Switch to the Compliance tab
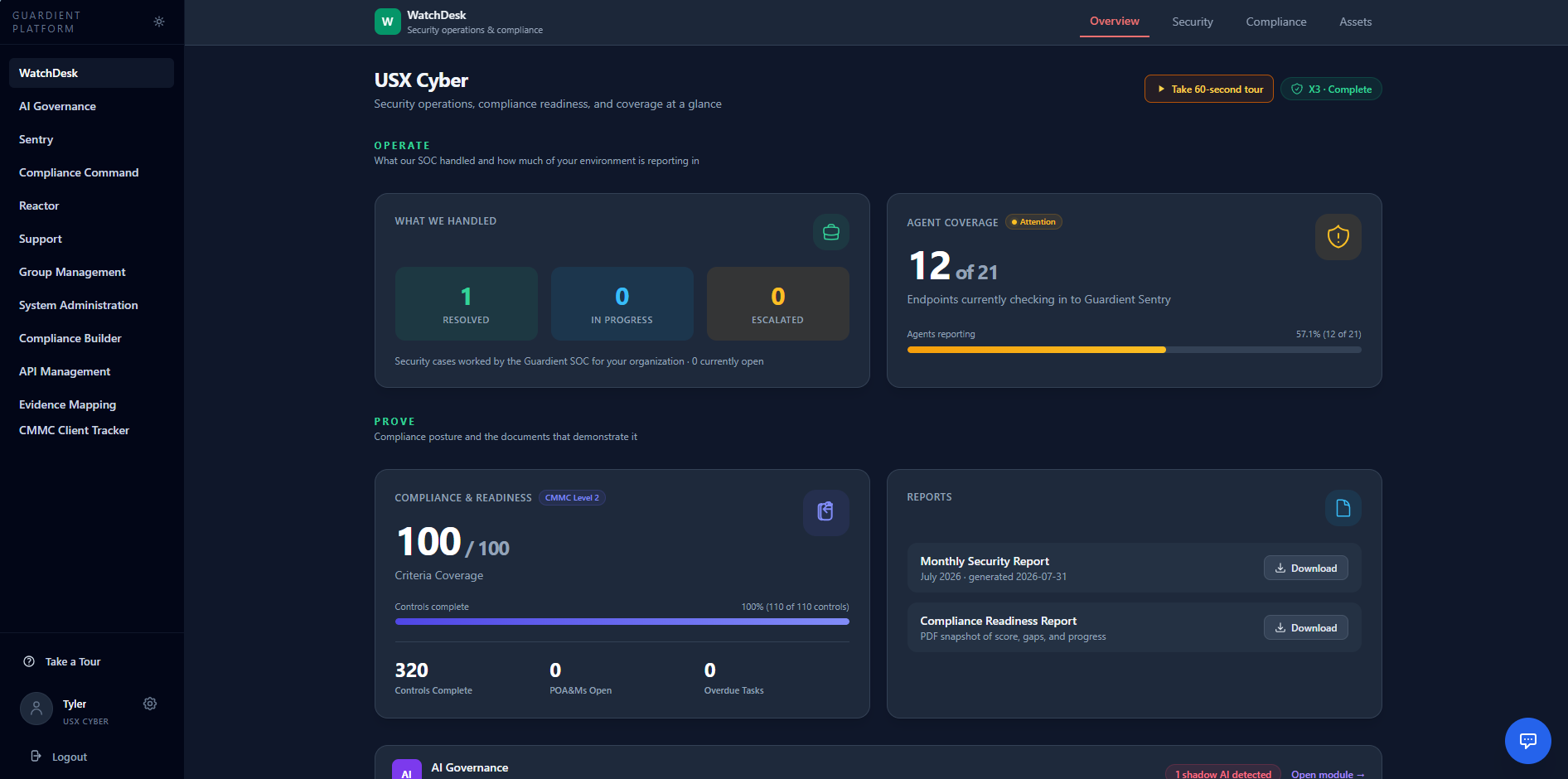The width and height of the screenshot is (1568, 779). pyautogui.click(x=1275, y=22)
